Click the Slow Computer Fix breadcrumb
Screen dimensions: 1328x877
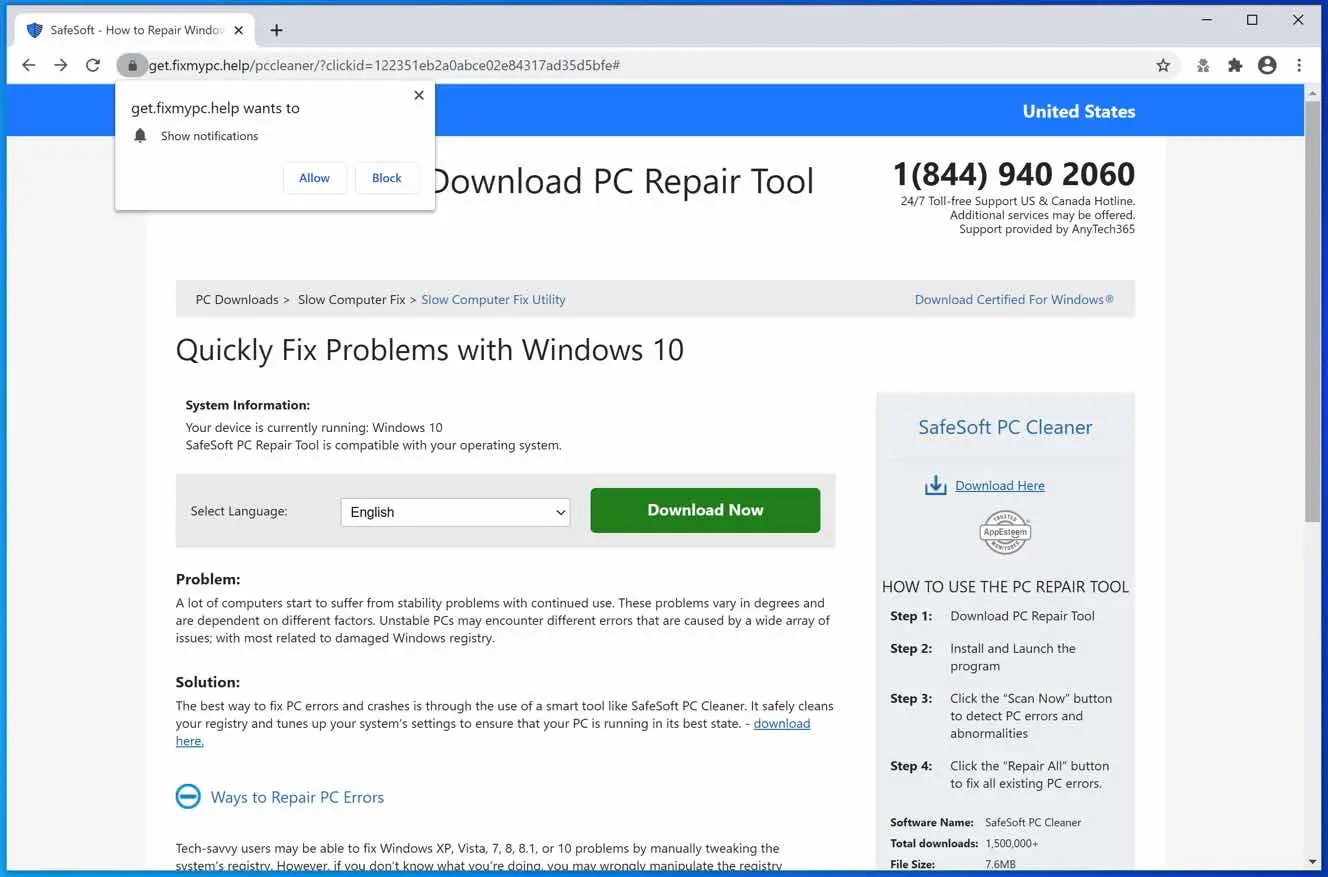(x=351, y=299)
